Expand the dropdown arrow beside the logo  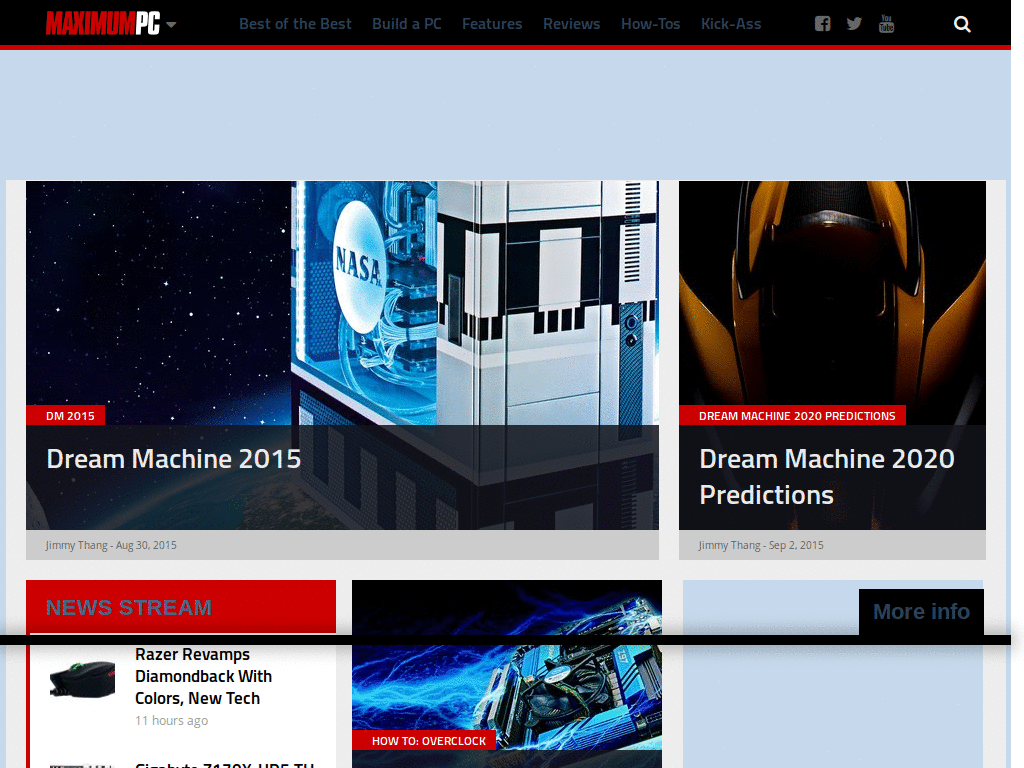(x=170, y=25)
